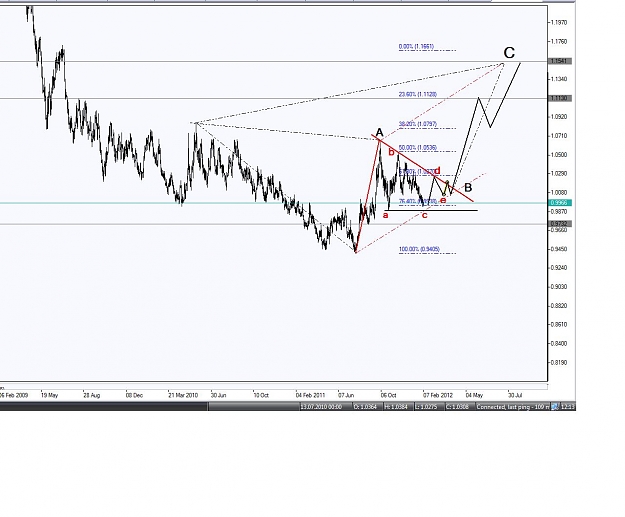
Task: Click the H: 1.0384 high price field
Action: click(x=395, y=407)
